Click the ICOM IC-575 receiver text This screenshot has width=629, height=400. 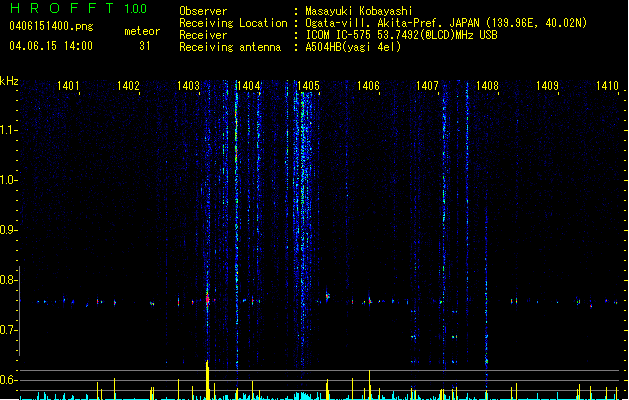pyautogui.click(x=401, y=35)
